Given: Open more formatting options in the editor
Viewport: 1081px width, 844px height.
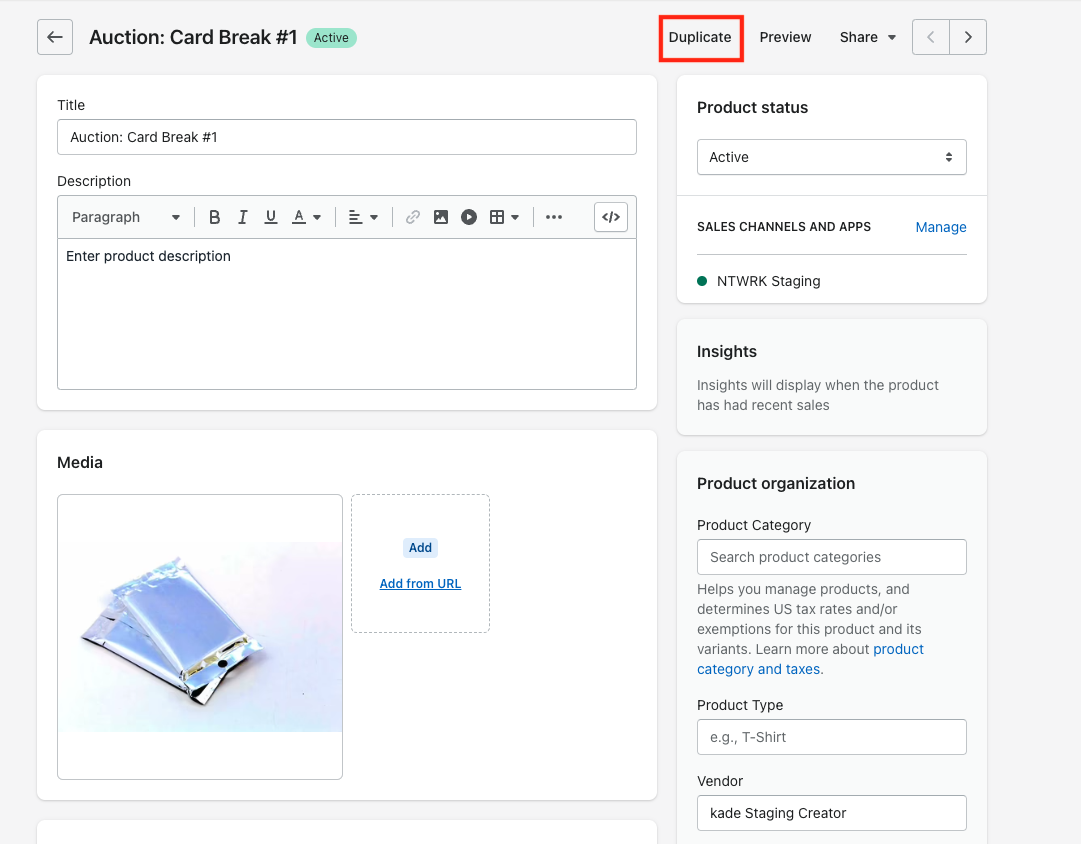Looking at the screenshot, I should [554, 216].
